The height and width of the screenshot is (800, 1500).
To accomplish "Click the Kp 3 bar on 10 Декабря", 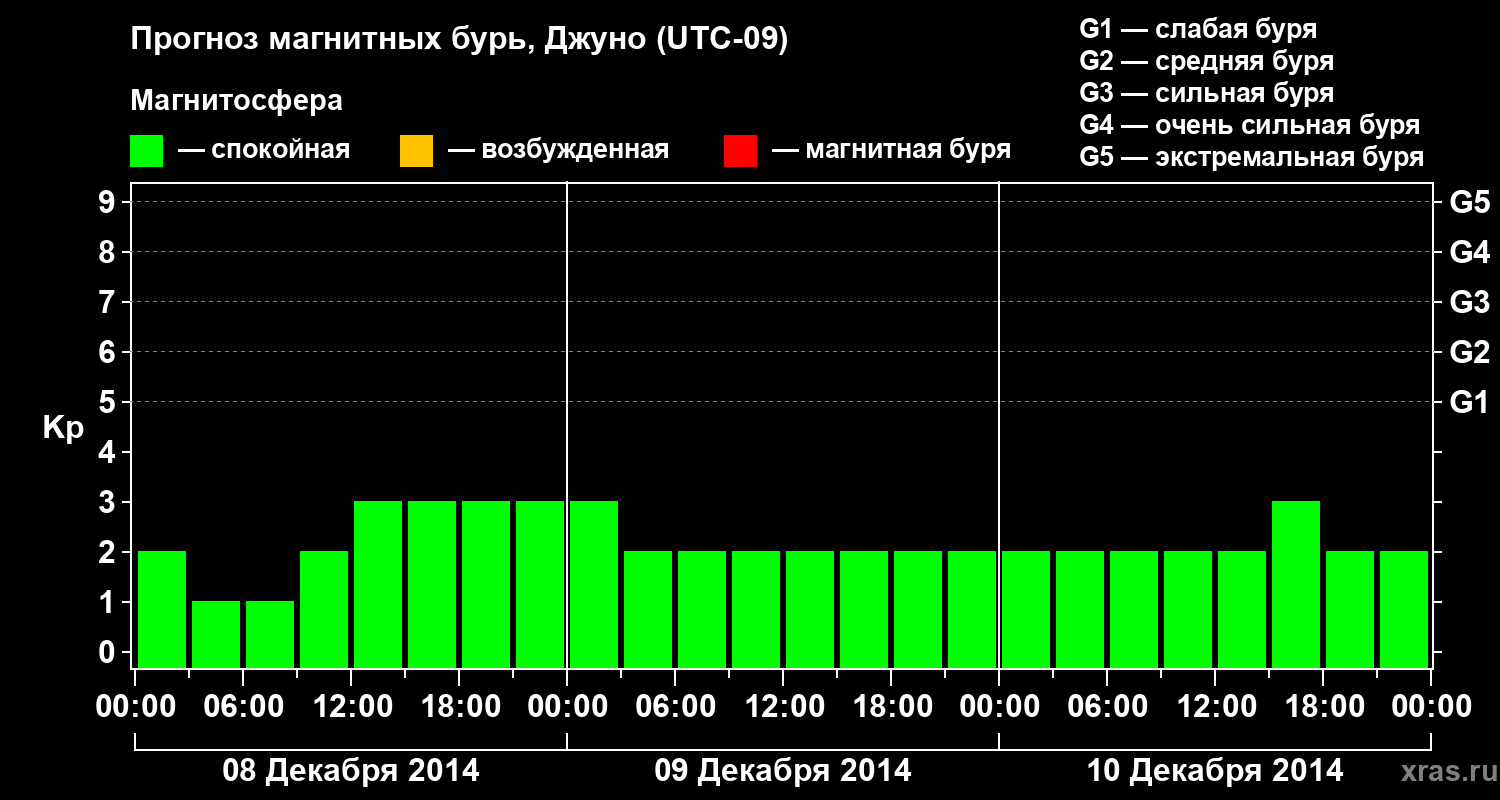I will 1296,584.
